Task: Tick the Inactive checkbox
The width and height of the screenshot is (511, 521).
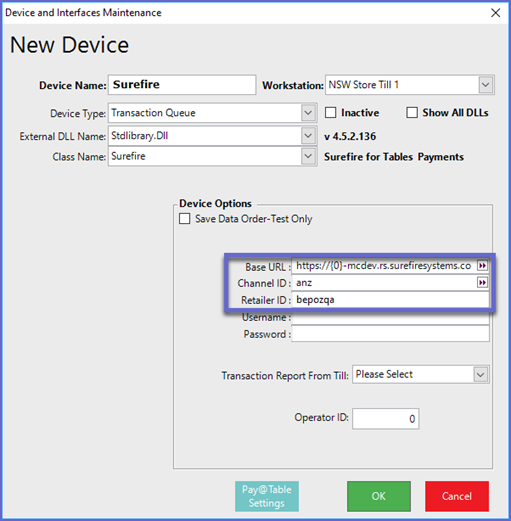Action: tap(330, 113)
